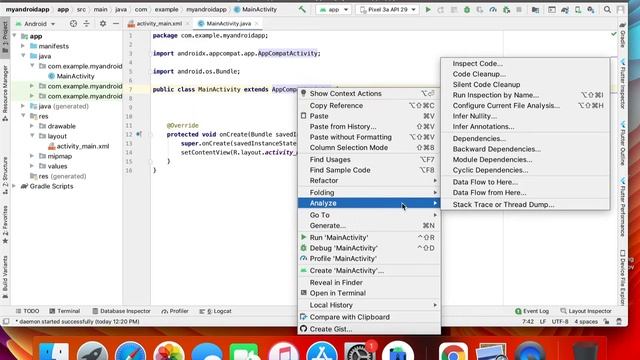Open the TODO tool window
Viewport: 640px width, 360px height.
(x=27, y=311)
